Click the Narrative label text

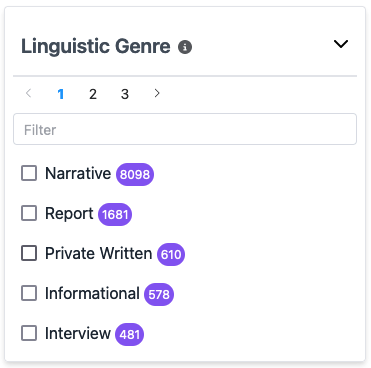78,173
